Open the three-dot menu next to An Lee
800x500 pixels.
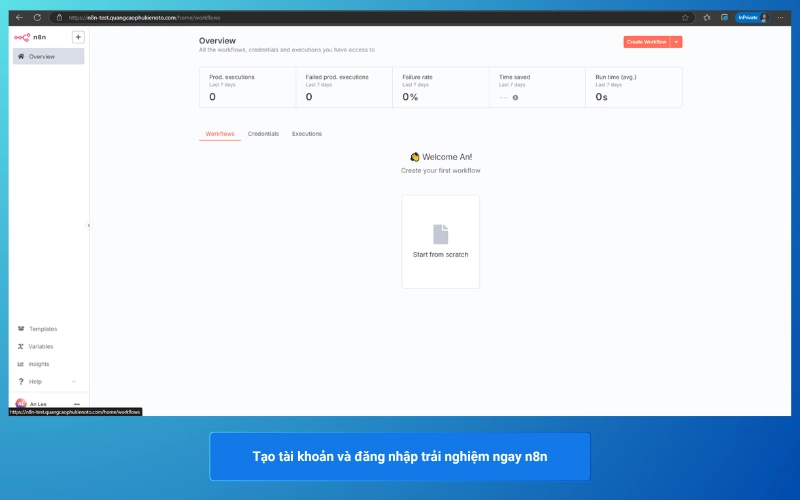[77, 404]
